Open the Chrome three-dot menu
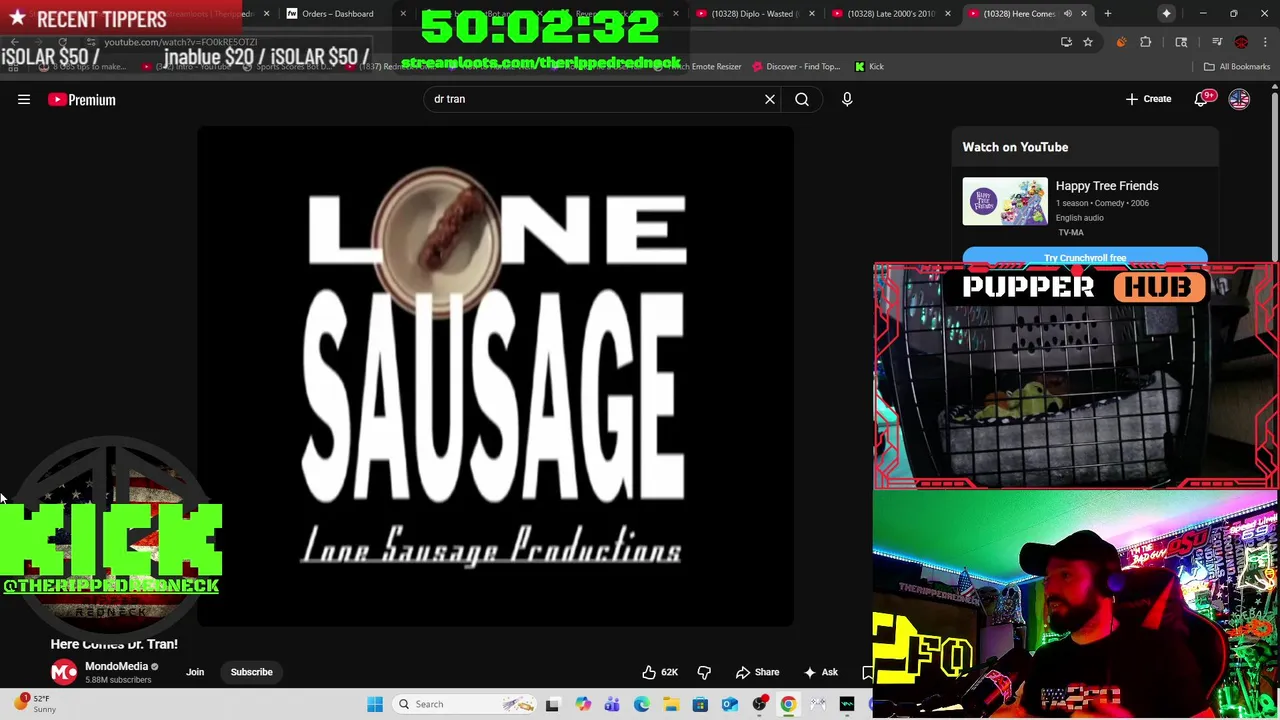The image size is (1280, 720). [x=1265, y=42]
